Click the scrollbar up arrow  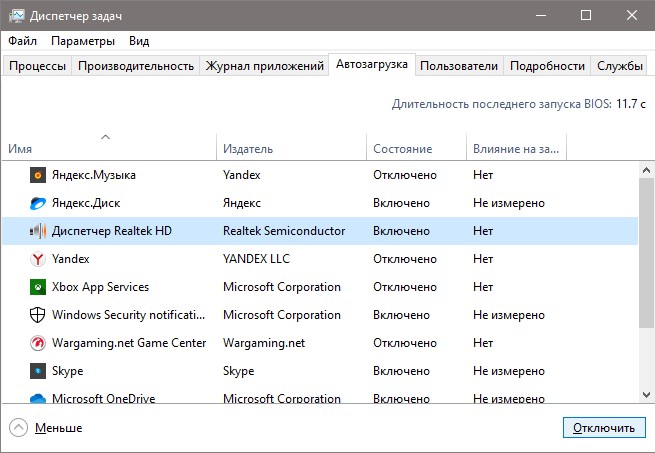point(646,170)
